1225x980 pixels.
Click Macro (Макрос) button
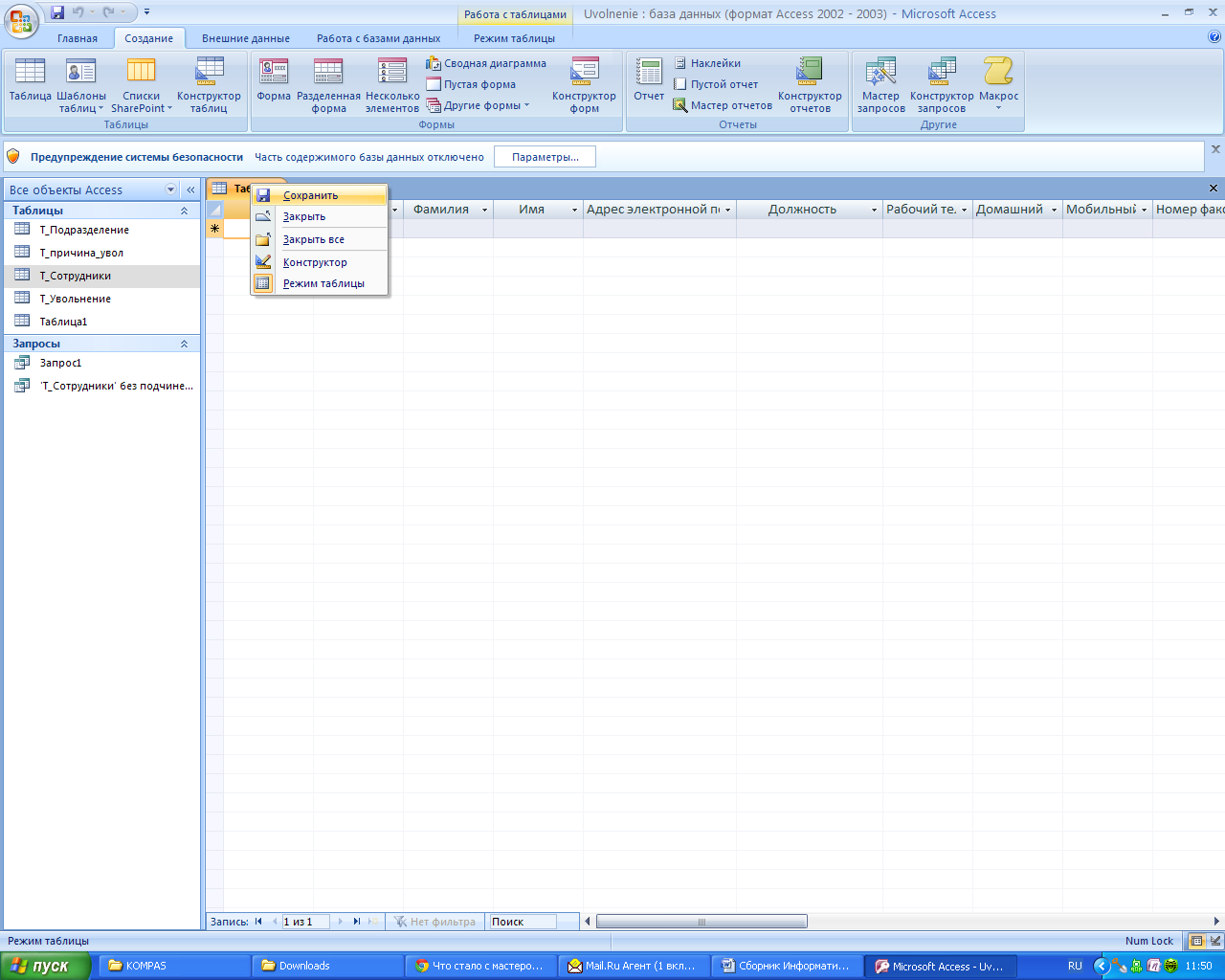(x=998, y=83)
